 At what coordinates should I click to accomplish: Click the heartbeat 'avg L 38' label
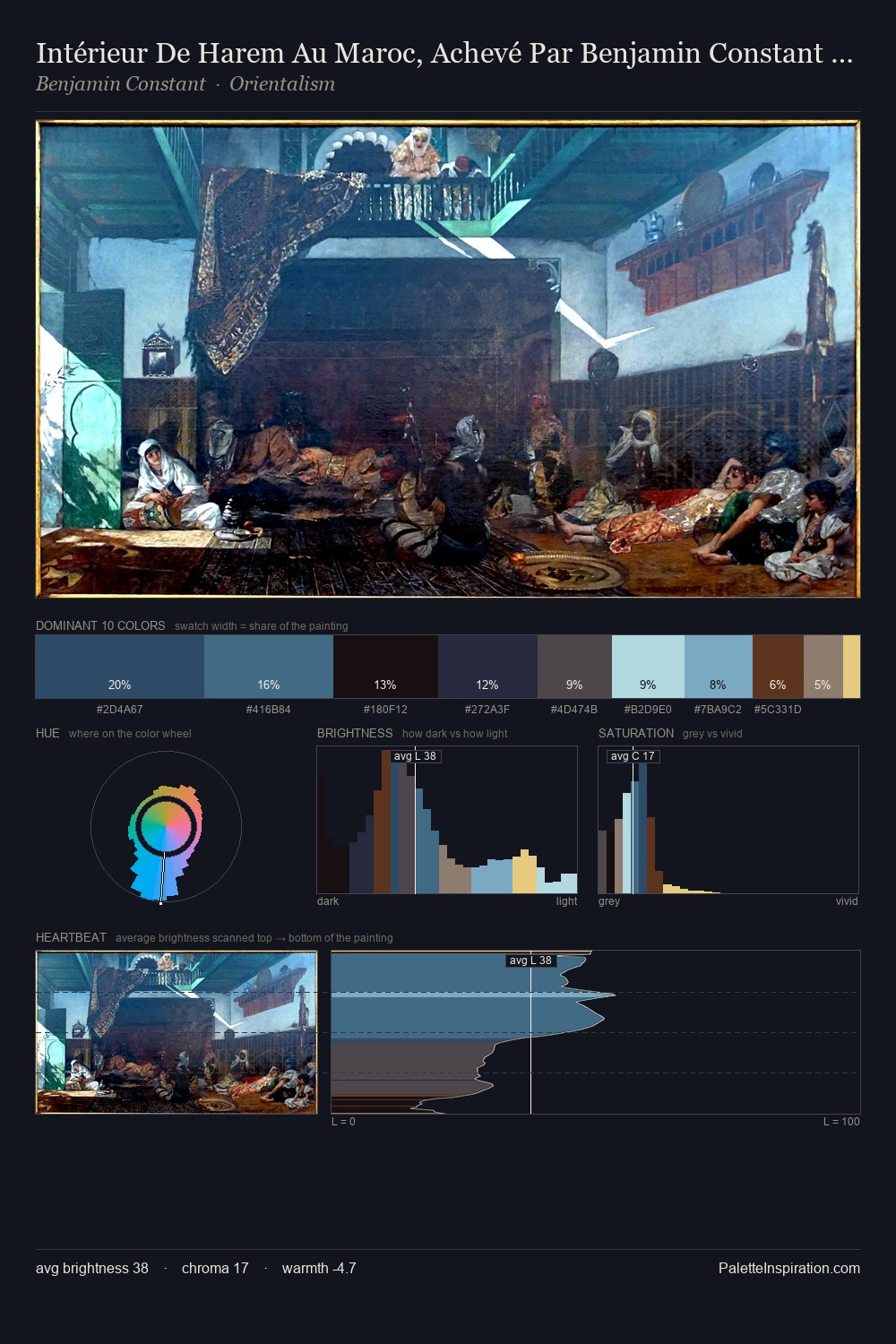pos(530,961)
